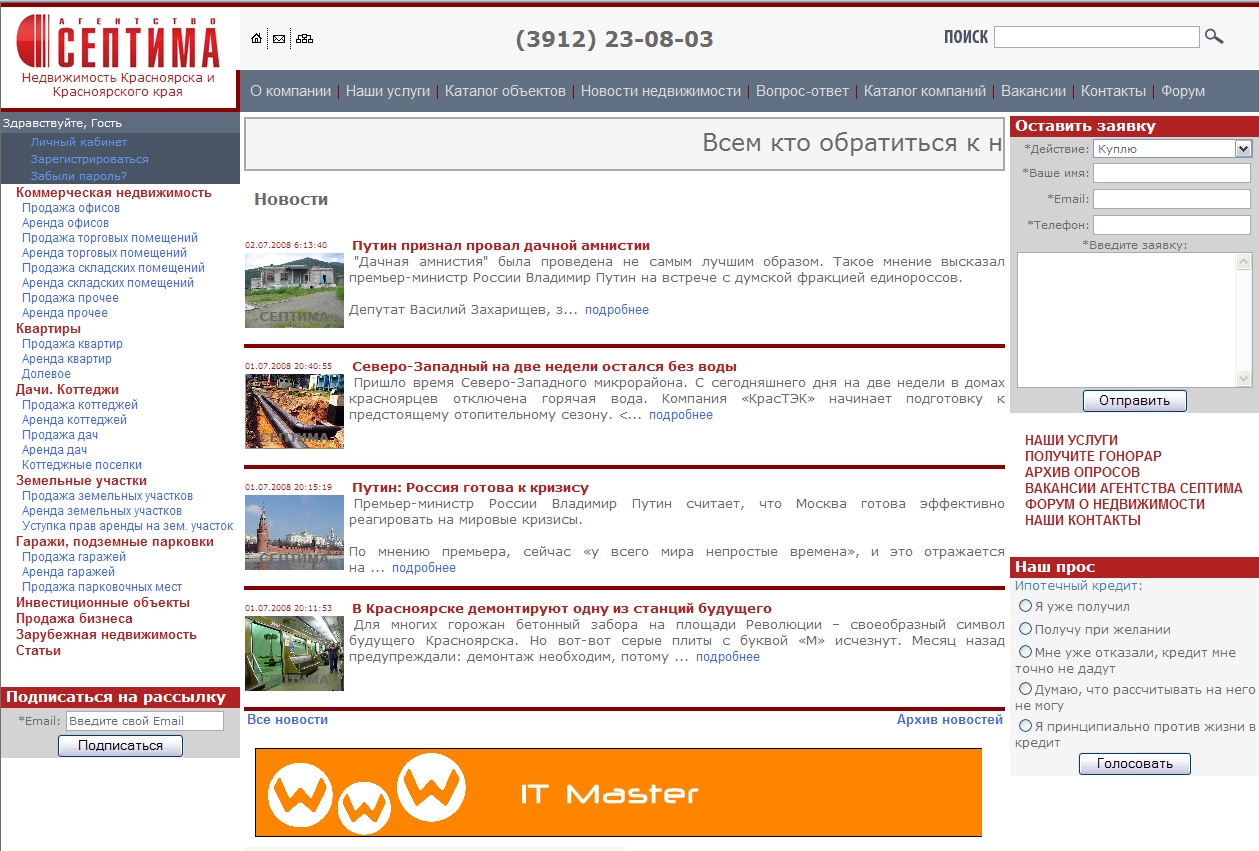Click 'Голосовать' to submit the poll vote
The width and height of the screenshot is (1259, 851).
pyautogui.click(x=1134, y=763)
